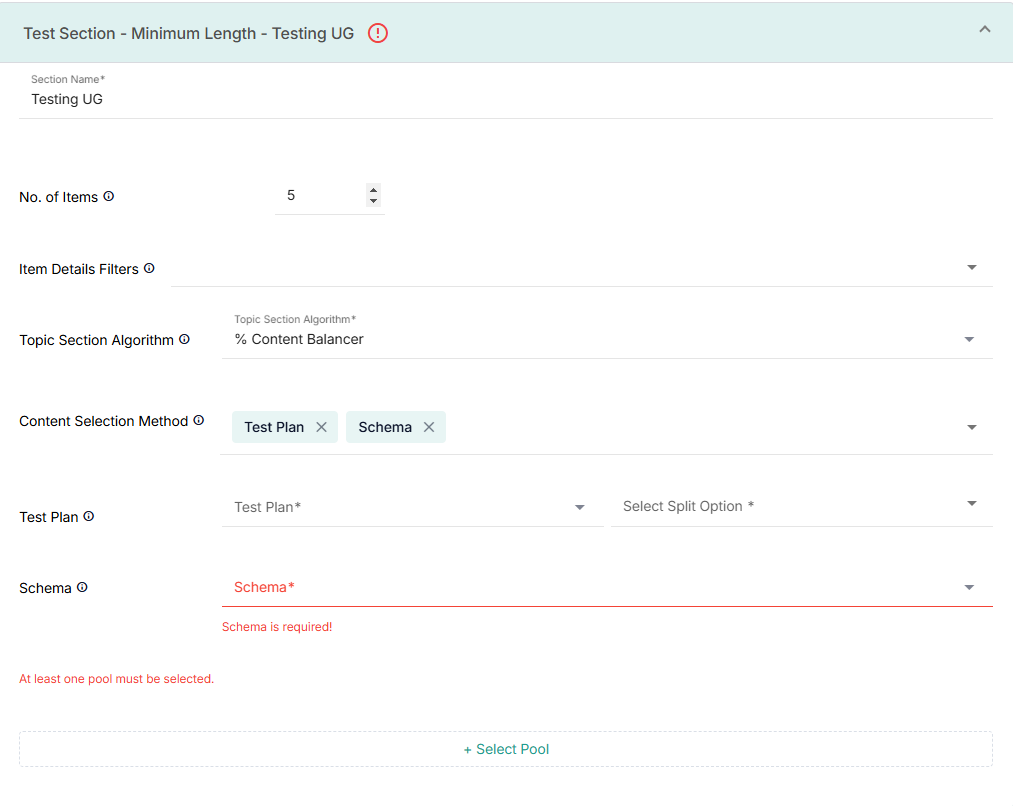
Task: Open the Item Details Filters dropdown
Action: coord(971,268)
